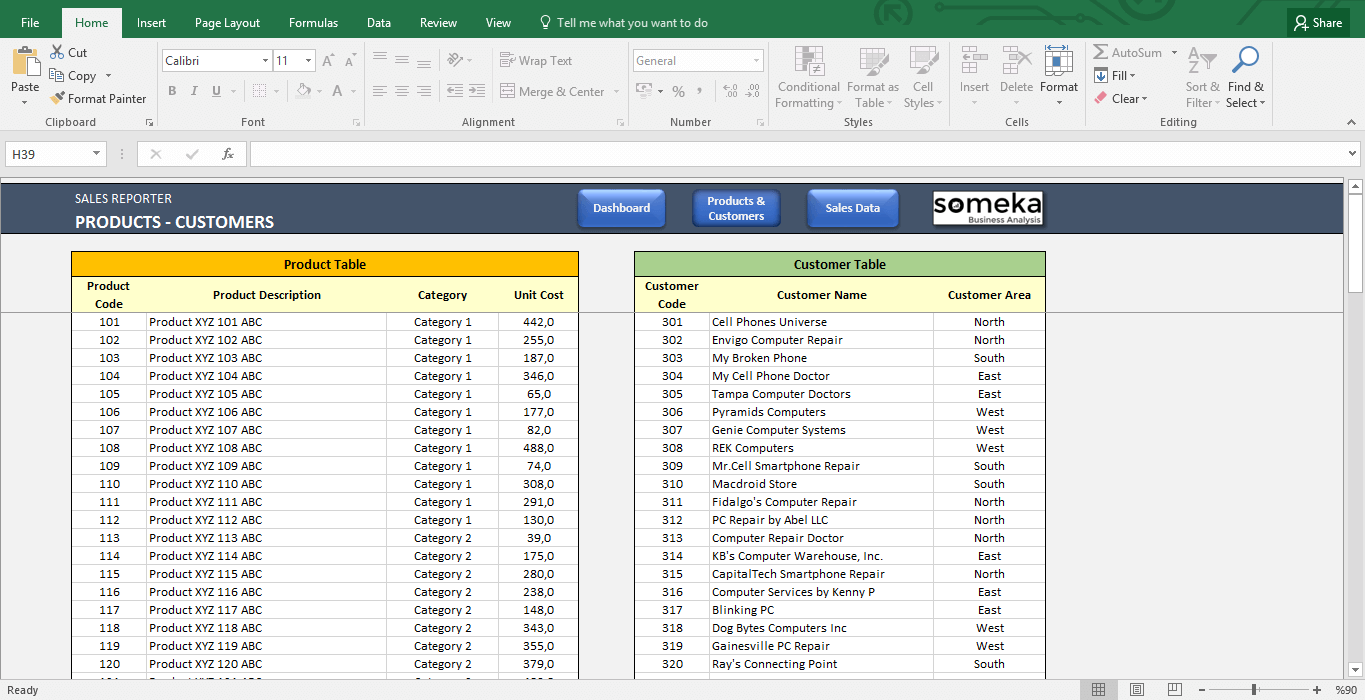Click the Insert Function fx icon
The width and height of the screenshot is (1365, 700).
[x=228, y=154]
